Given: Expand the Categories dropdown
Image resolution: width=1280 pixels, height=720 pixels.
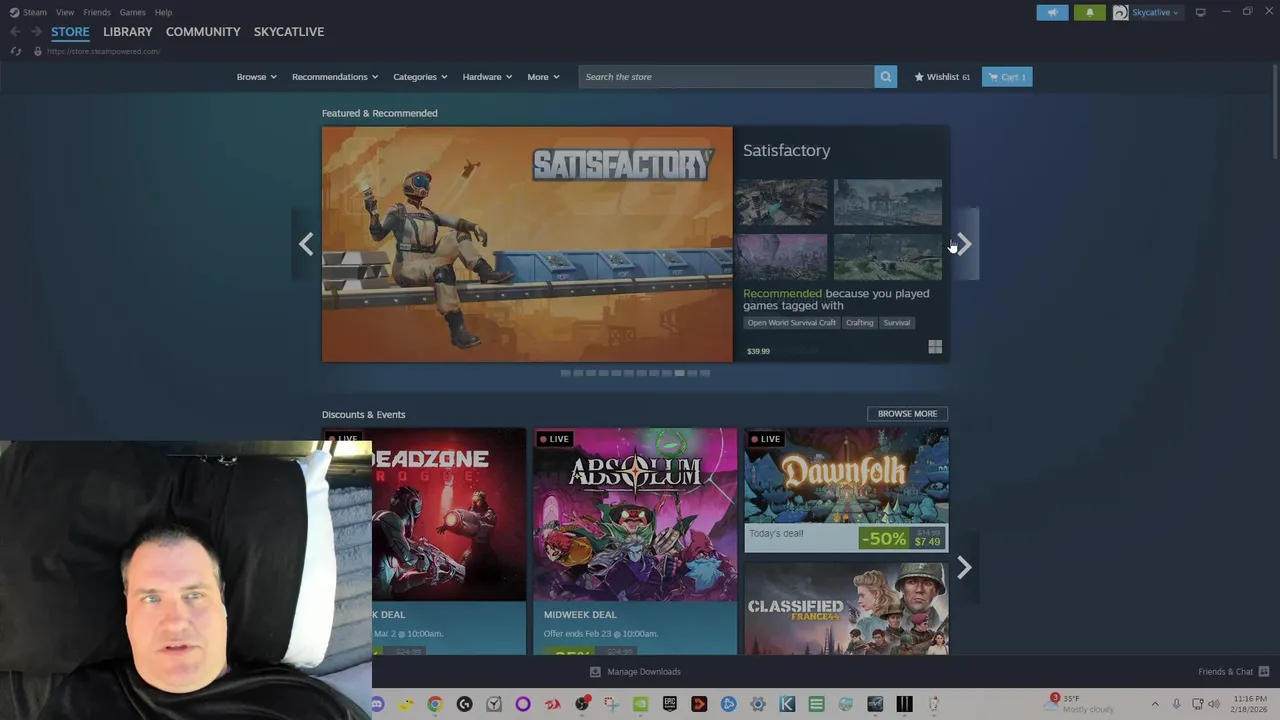Looking at the screenshot, I should click(x=420, y=77).
